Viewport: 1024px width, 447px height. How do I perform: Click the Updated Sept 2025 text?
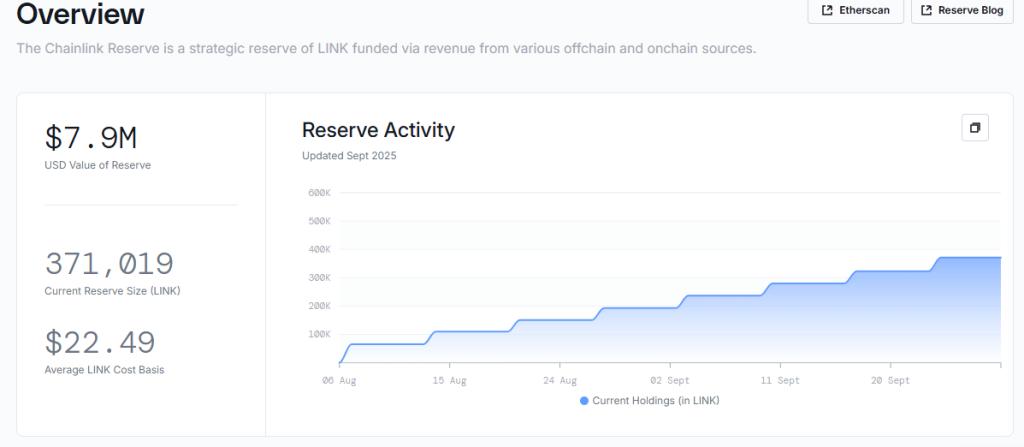pyautogui.click(x=349, y=155)
